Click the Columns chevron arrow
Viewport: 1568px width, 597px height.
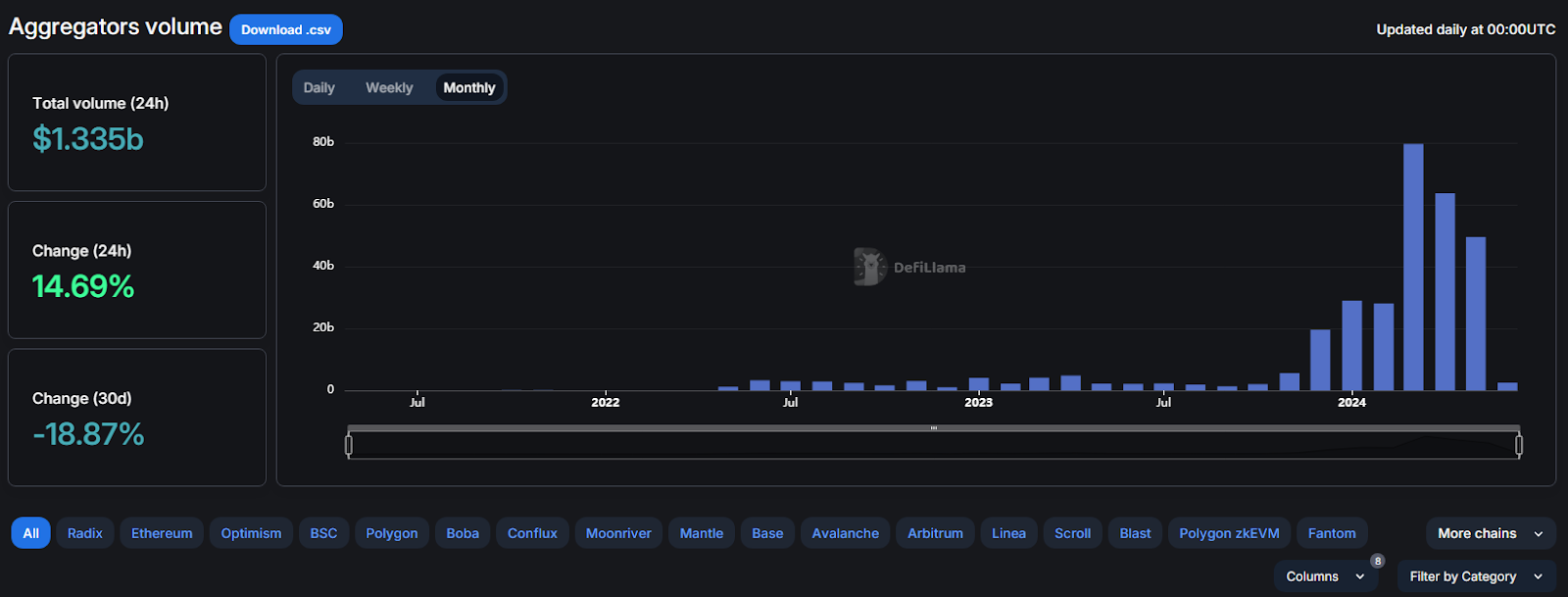click(1360, 576)
